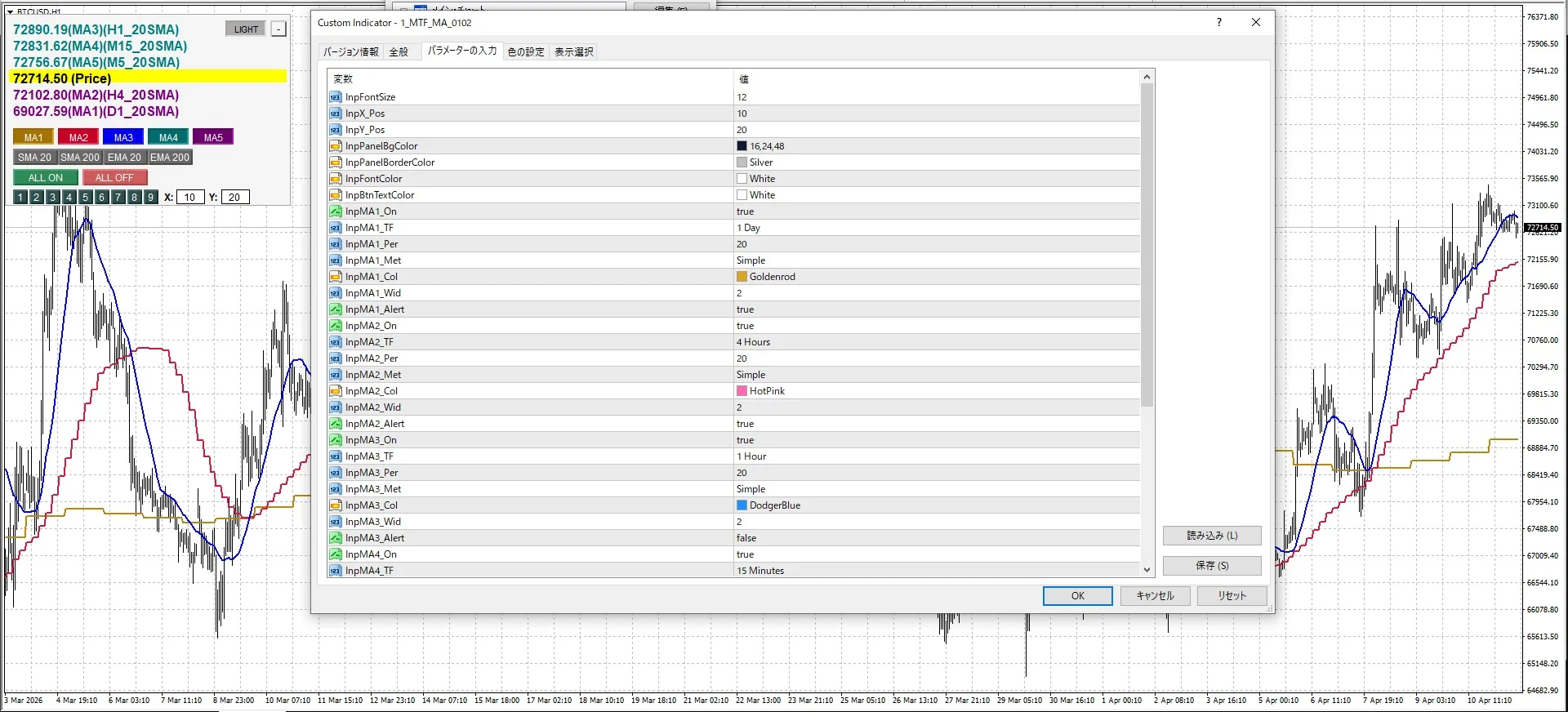The width and height of the screenshot is (1568, 712).
Task: Click the boolean icon beside InpMA4_On
Action: (x=335, y=554)
